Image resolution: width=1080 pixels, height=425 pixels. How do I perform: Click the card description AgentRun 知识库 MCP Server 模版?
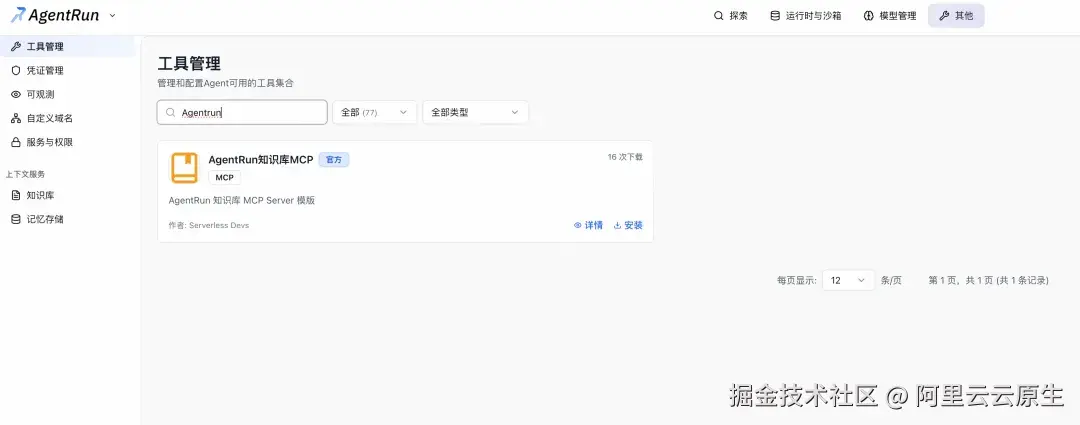[242, 200]
